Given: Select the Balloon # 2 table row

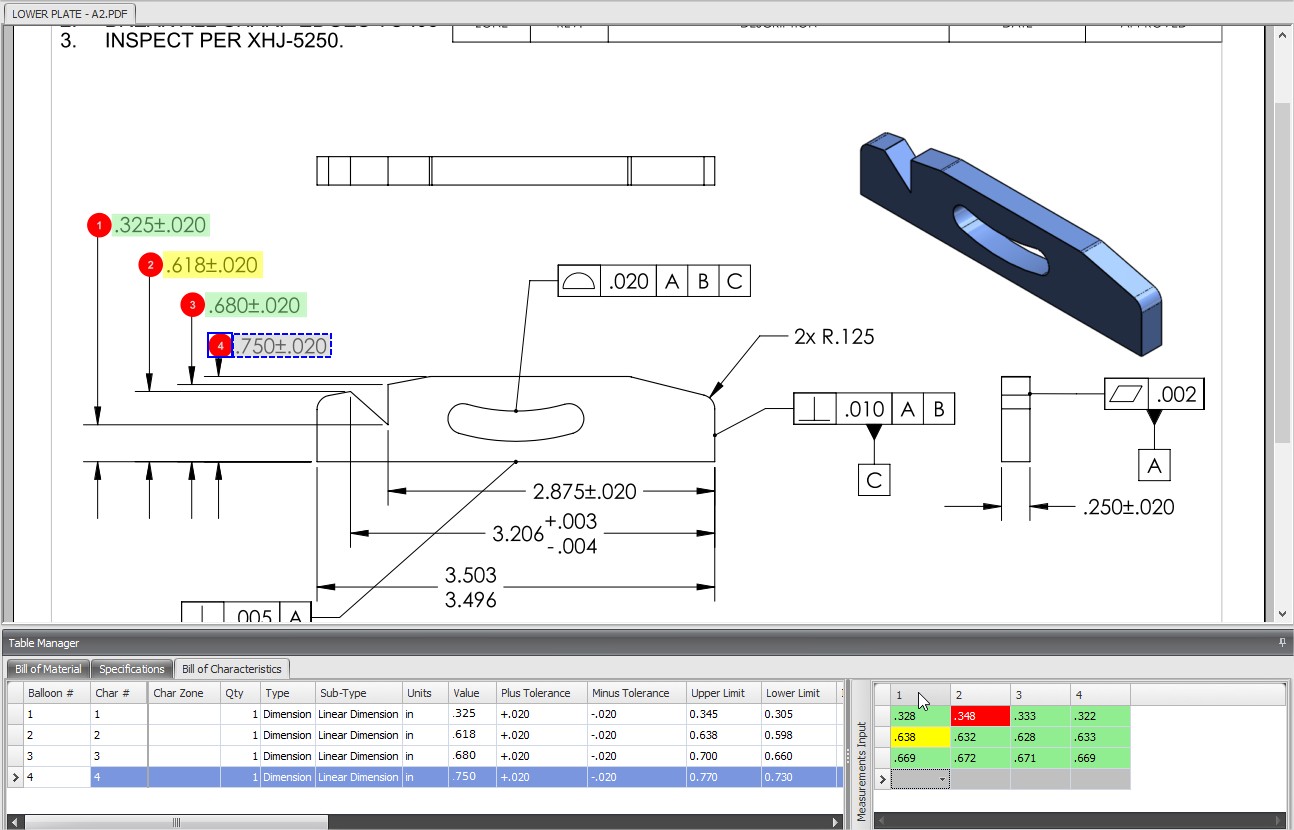Looking at the screenshot, I should [57, 735].
